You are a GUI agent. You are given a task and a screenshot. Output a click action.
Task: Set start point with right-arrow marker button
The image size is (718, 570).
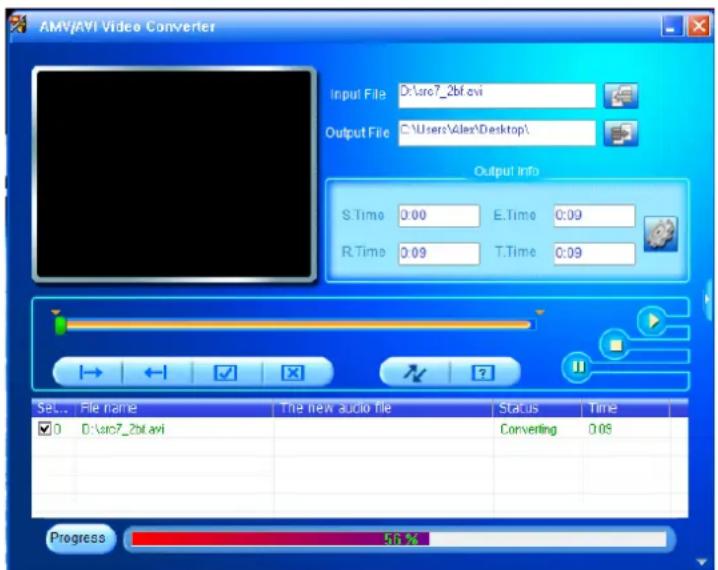90,373
